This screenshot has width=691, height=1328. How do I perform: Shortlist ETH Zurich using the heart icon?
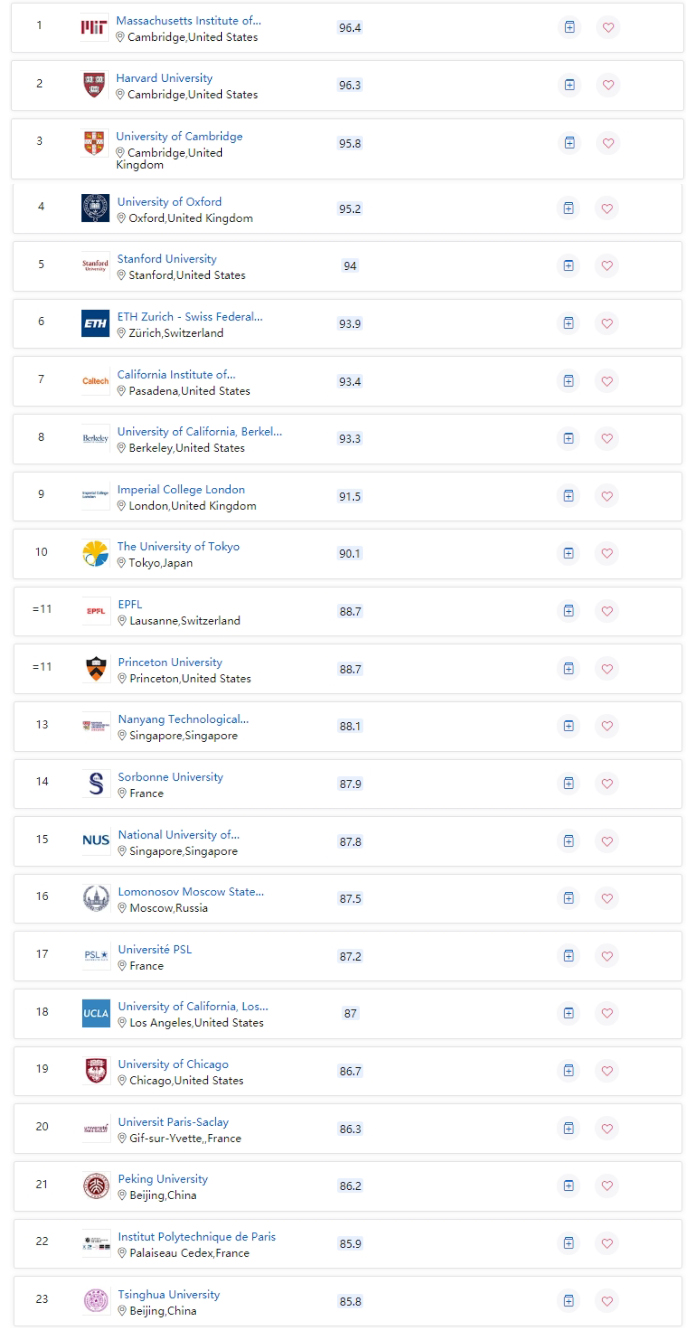pyautogui.click(x=607, y=323)
